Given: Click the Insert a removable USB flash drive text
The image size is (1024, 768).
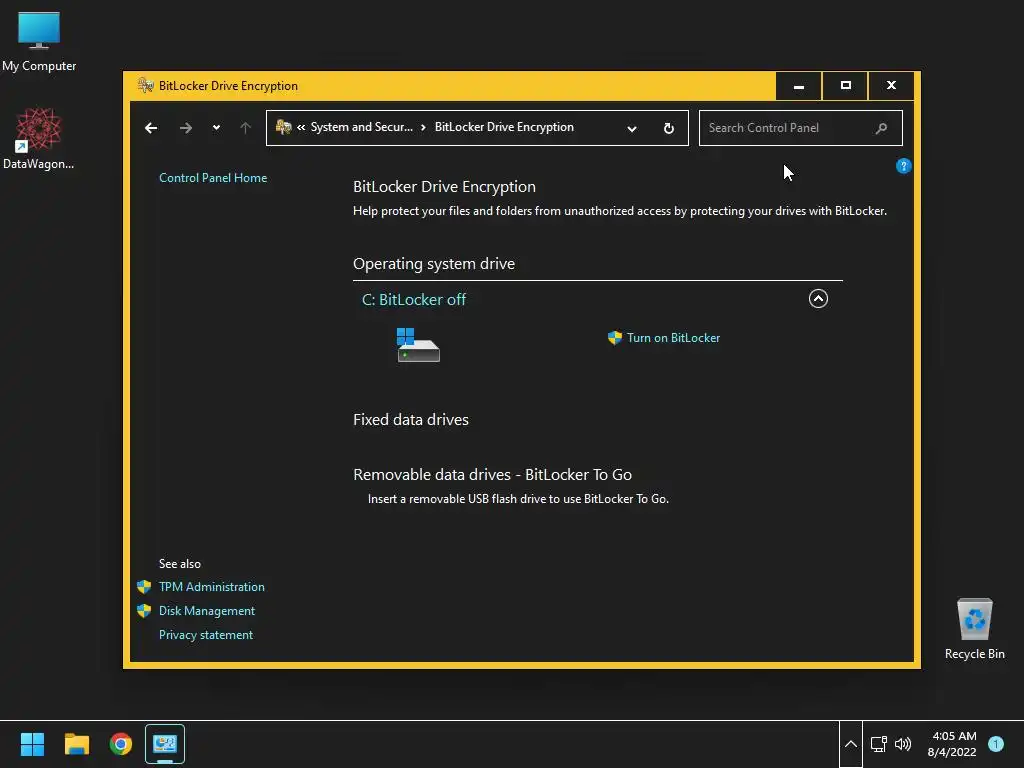Looking at the screenshot, I should tap(519, 499).
